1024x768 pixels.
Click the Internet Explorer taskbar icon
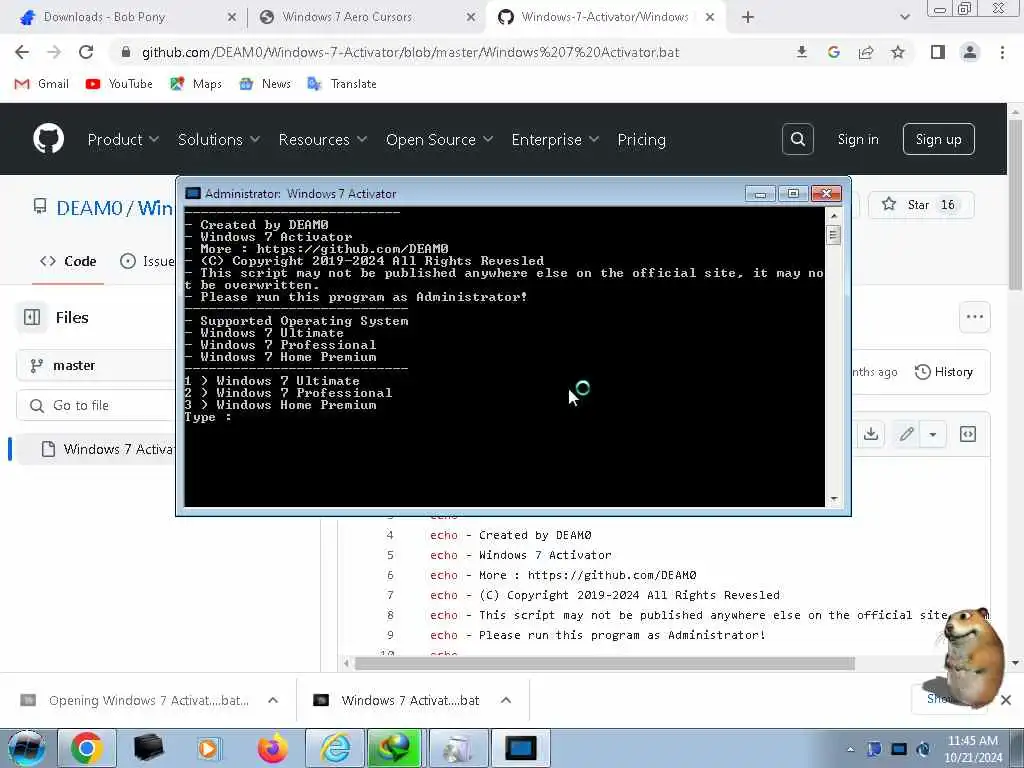point(334,748)
